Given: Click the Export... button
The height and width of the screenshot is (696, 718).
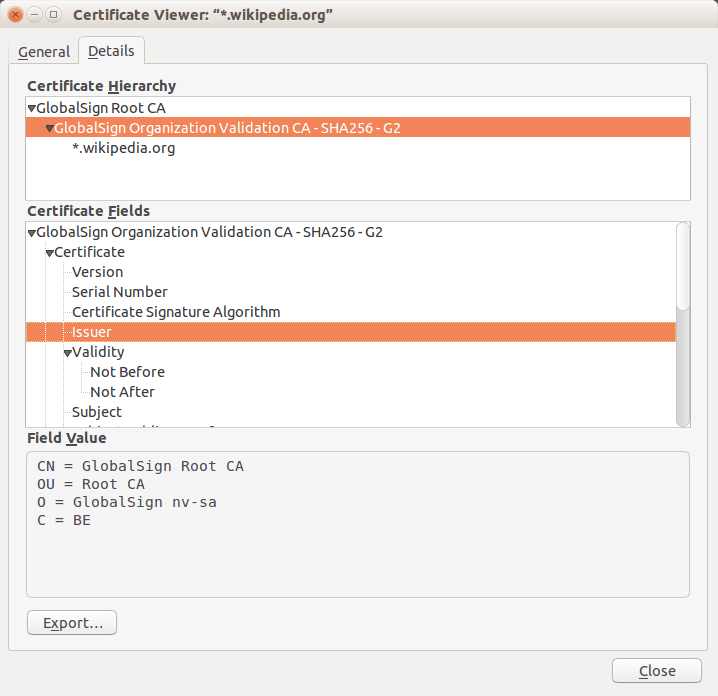Looking at the screenshot, I should pos(72,623).
